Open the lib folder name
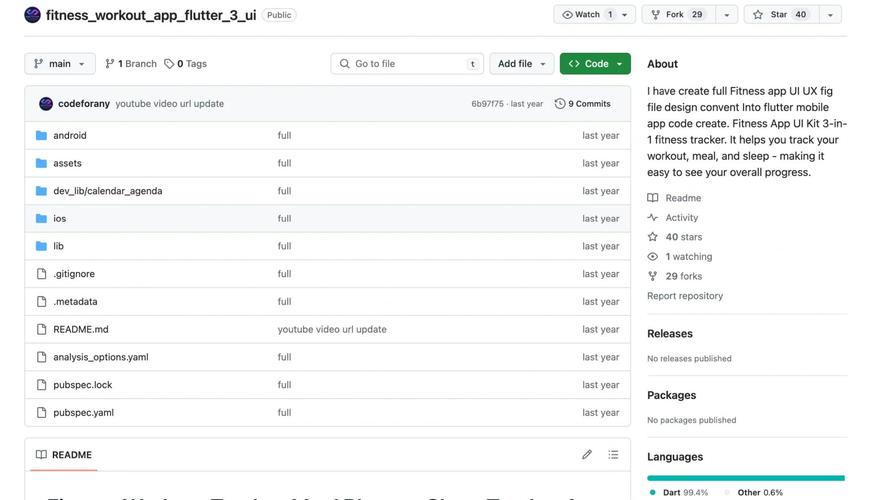This screenshot has height=500, width=884. (x=59, y=246)
